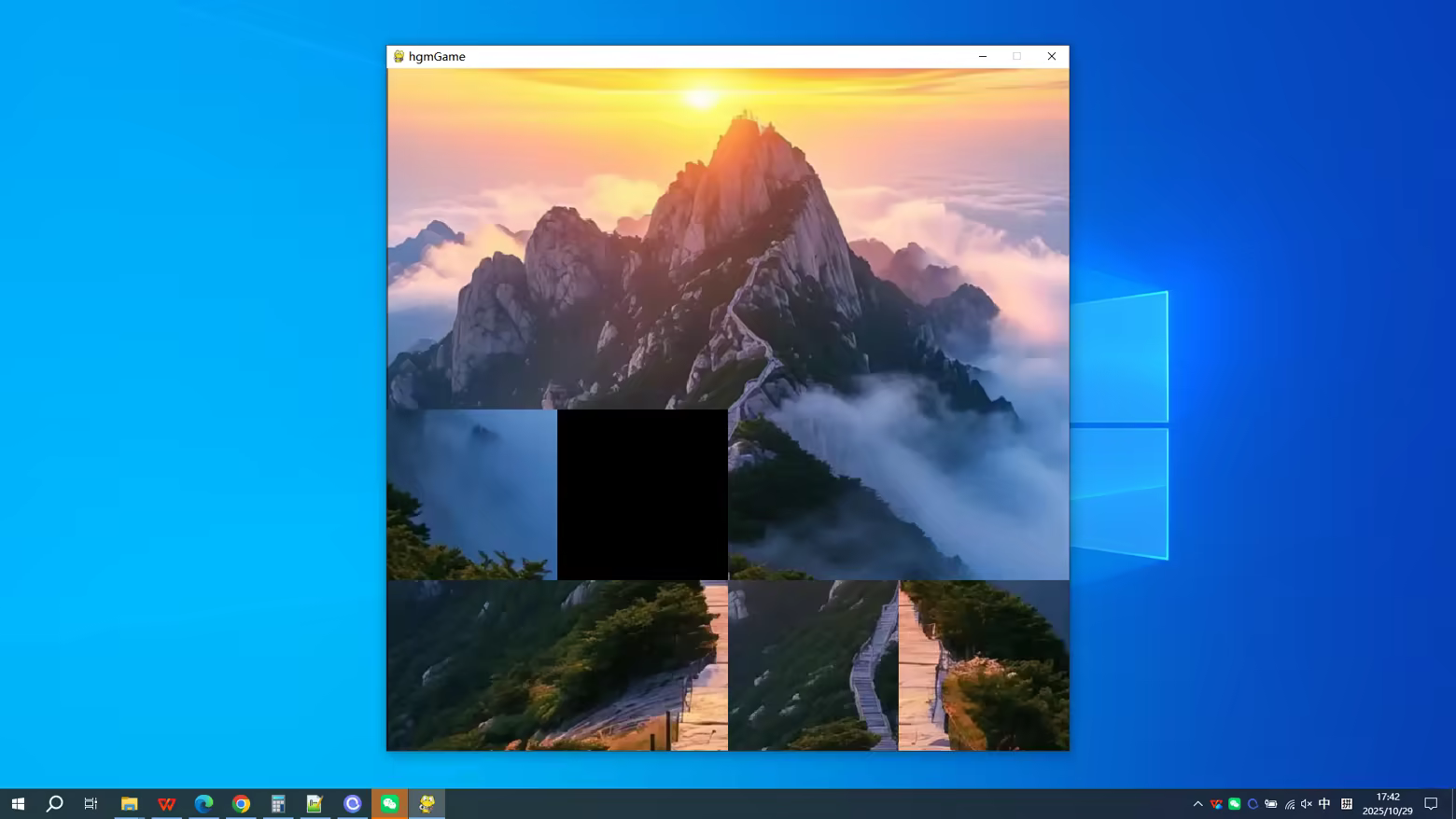Viewport: 1456px width, 819px height.
Task: Minimize the hgmGame window
Action: 983,56
